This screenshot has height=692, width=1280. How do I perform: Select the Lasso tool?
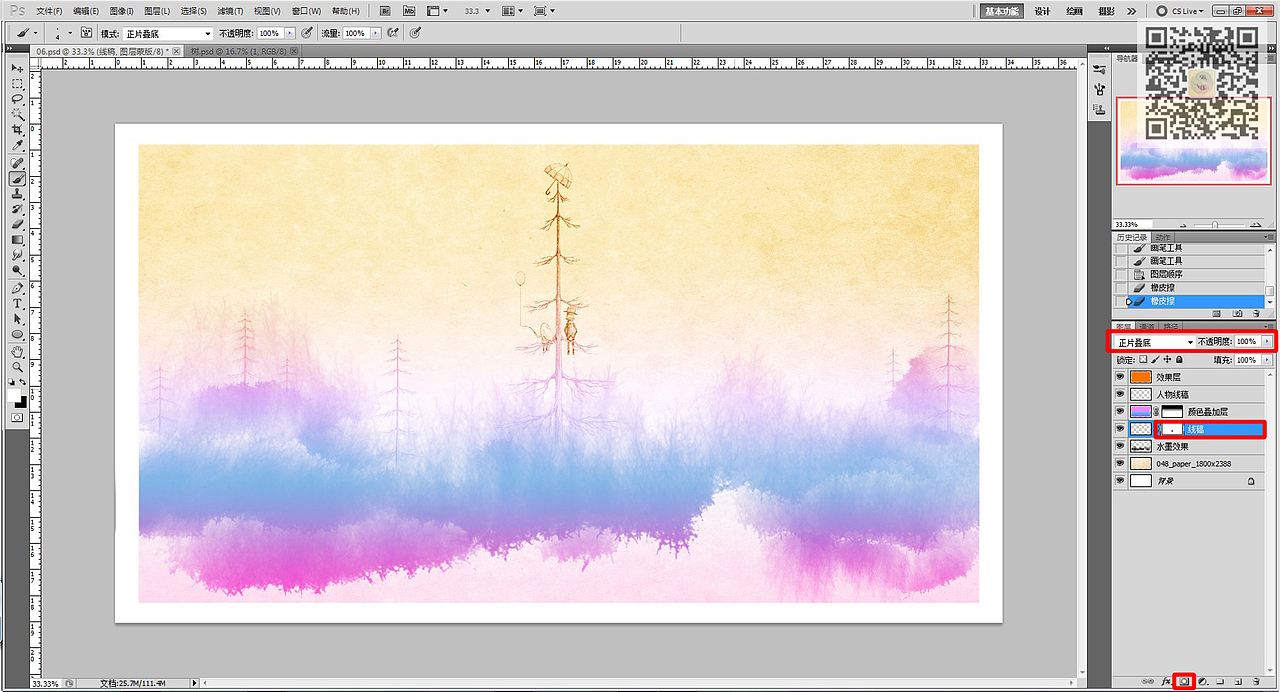coord(17,100)
